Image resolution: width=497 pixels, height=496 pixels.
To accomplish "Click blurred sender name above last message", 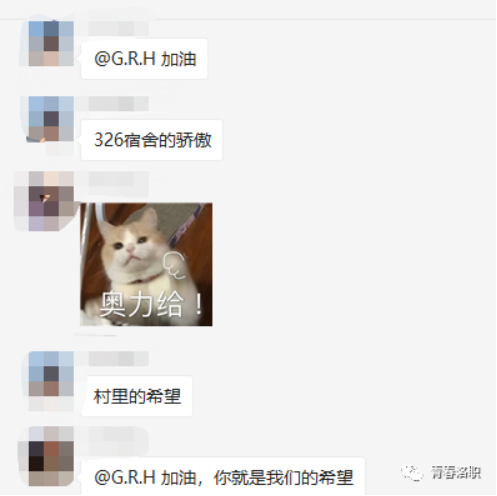I will (118, 434).
